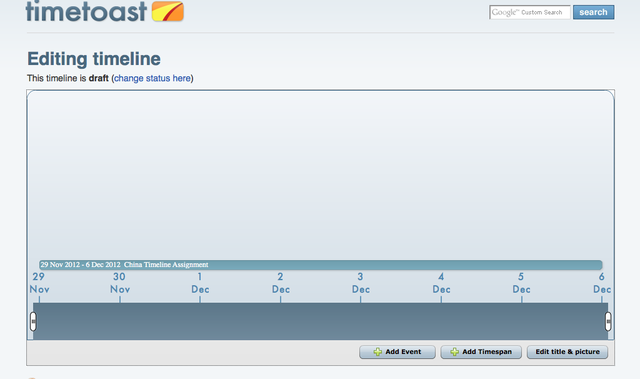
Task: Open the 'change status here' link
Action: point(152,78)
